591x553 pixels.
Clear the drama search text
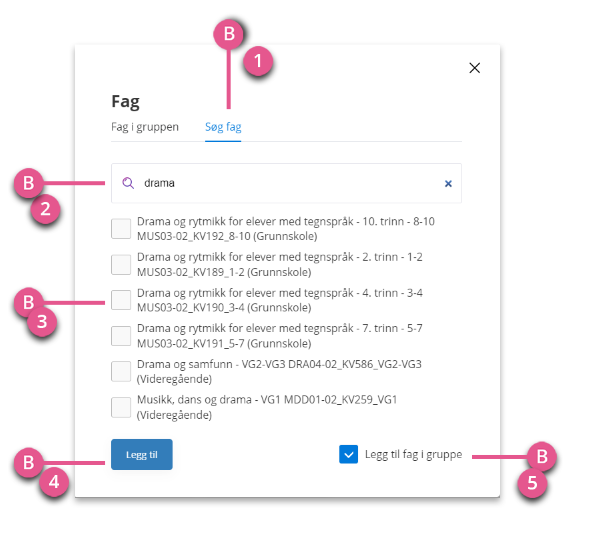448,184
